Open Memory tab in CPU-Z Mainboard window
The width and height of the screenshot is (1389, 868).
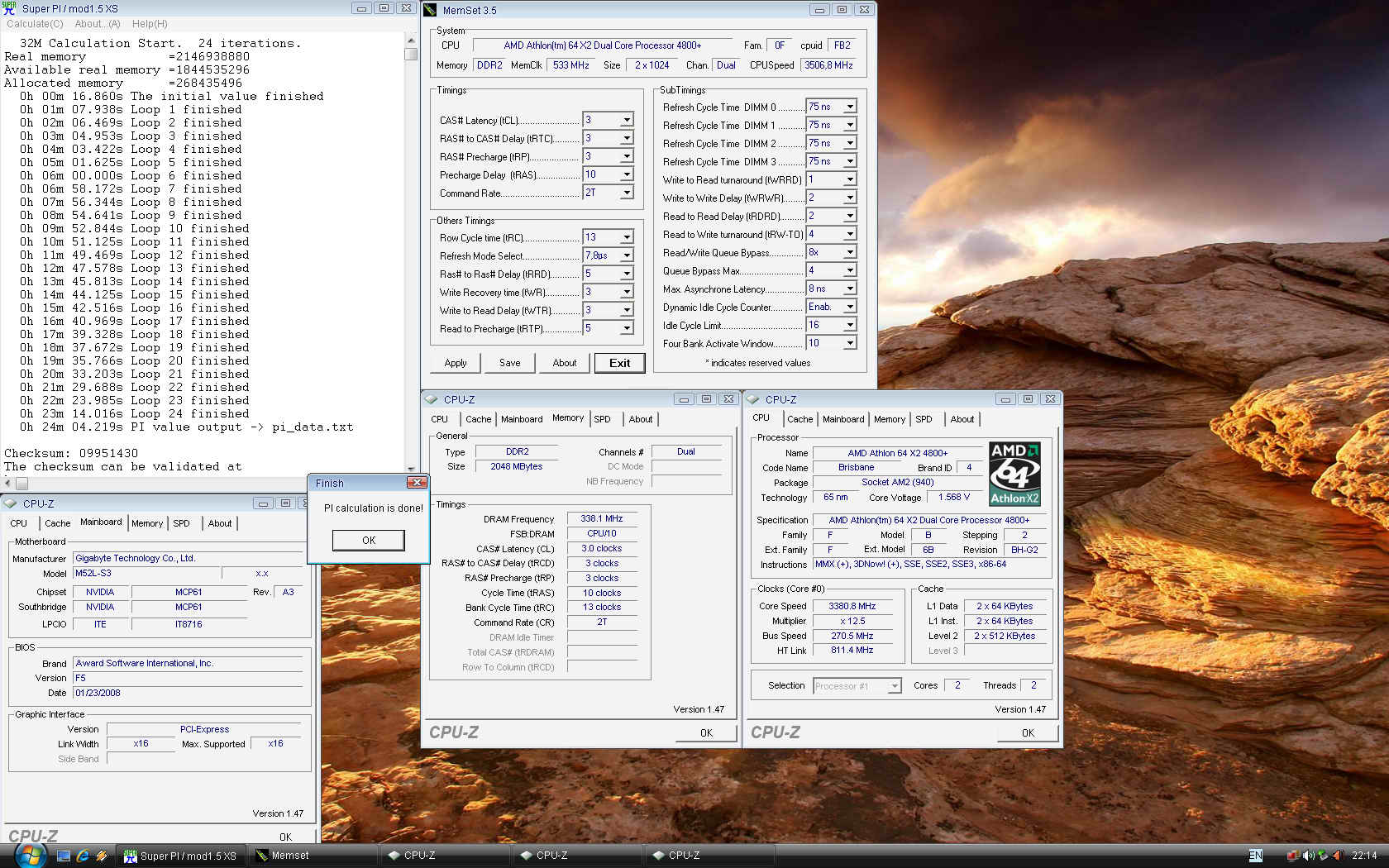146,523
